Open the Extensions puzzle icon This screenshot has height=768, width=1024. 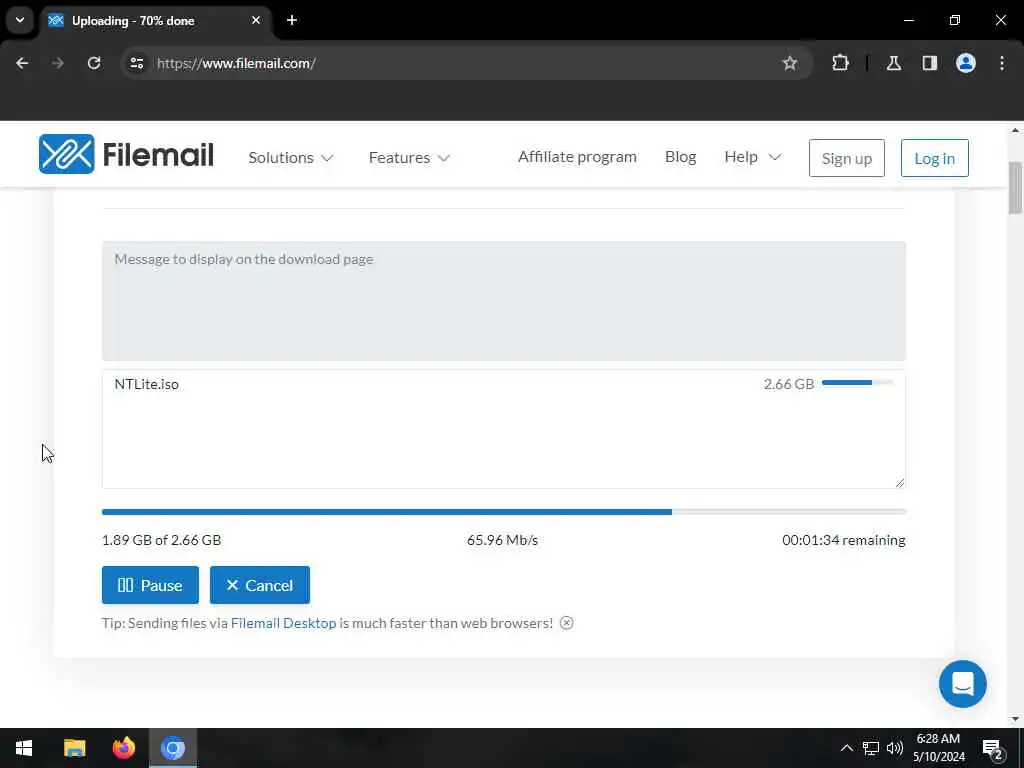pyautogui.click(x=840, y=63)
